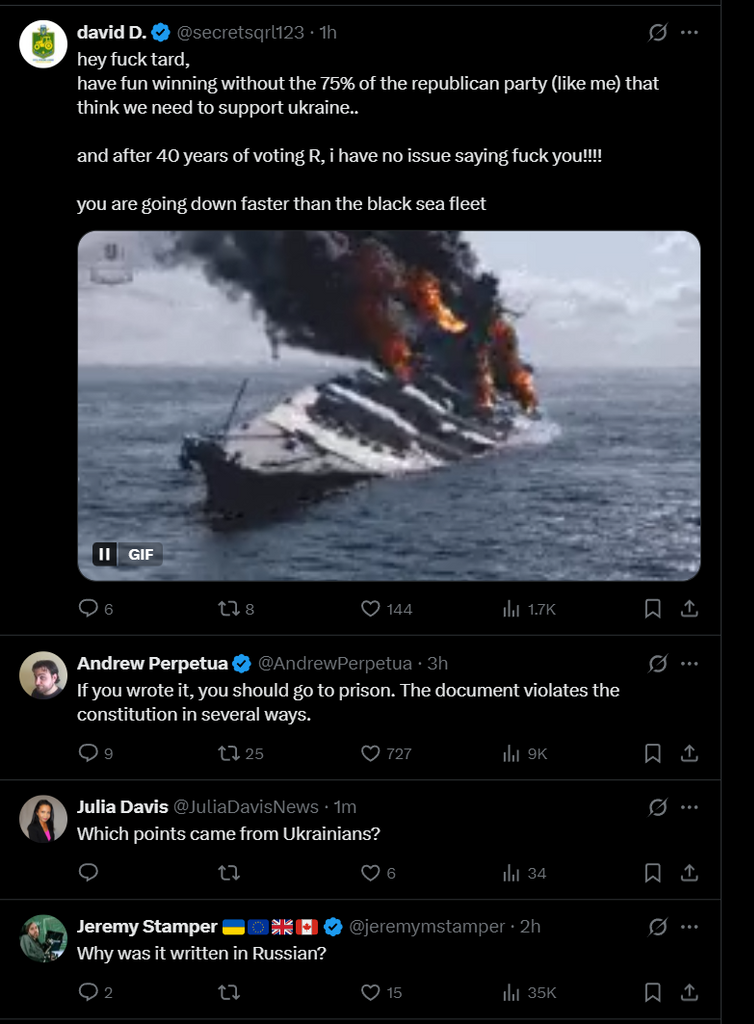Bookmark Jeremy Stamper's post
This screenshot has width=754, height=1024.
pos(652,992)
